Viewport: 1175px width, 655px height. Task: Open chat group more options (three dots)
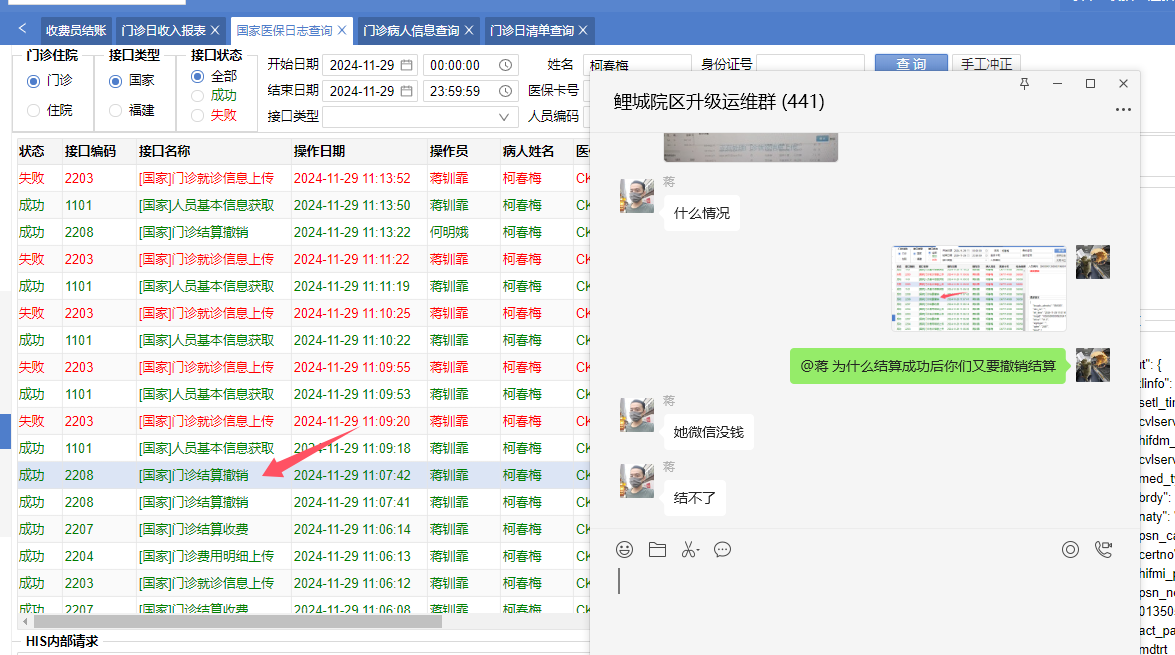click(x=1123, y=109)
